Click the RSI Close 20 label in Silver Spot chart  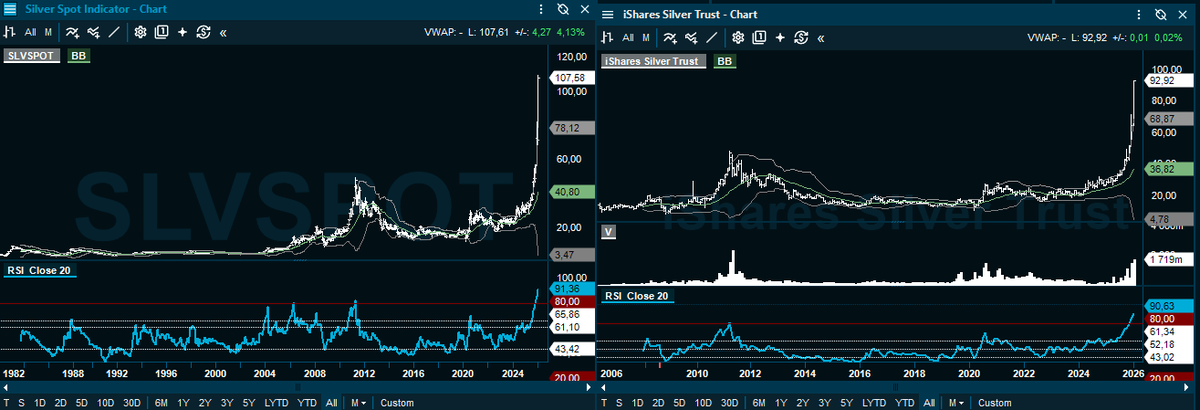click(40, 269)
